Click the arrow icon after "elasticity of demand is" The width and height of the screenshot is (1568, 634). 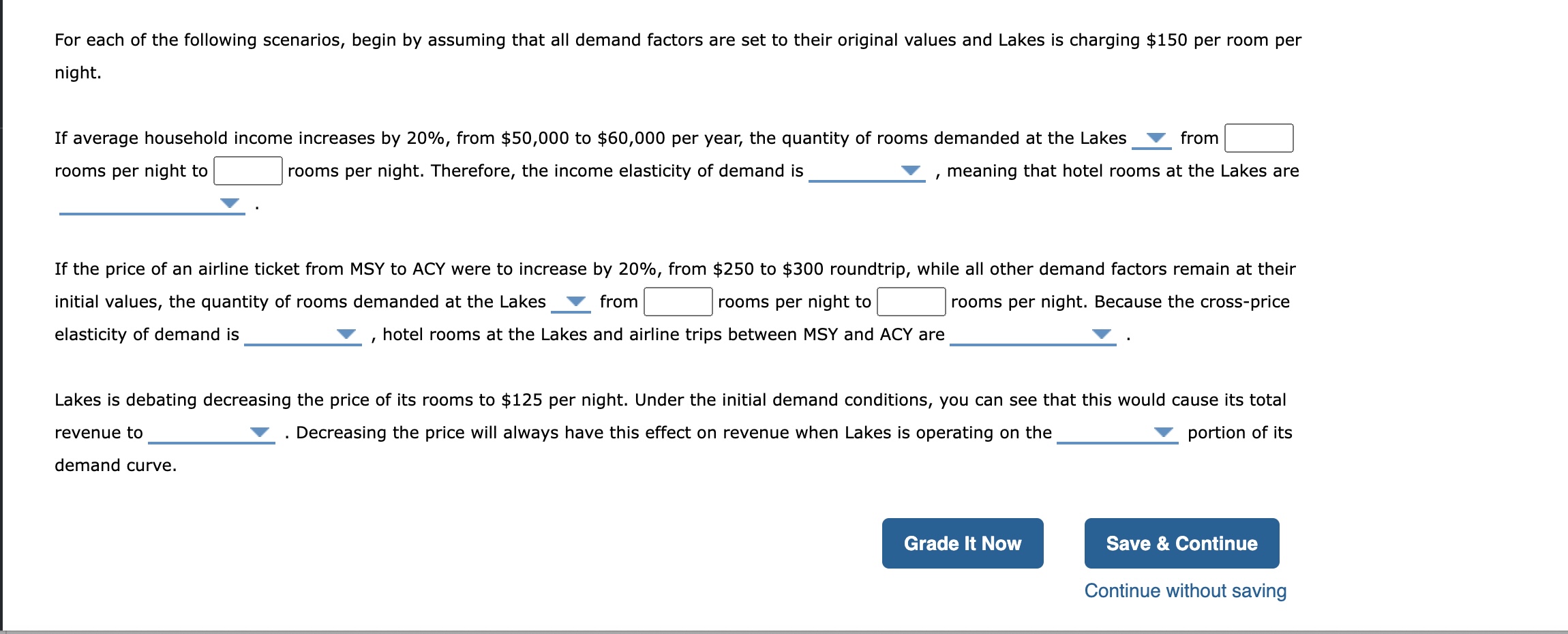pos(346,333)
